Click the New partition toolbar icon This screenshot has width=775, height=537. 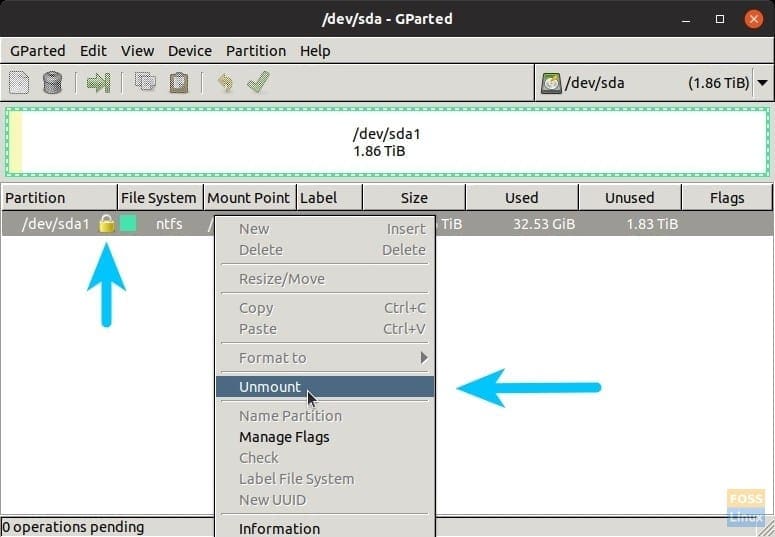(x=19, y=83)
